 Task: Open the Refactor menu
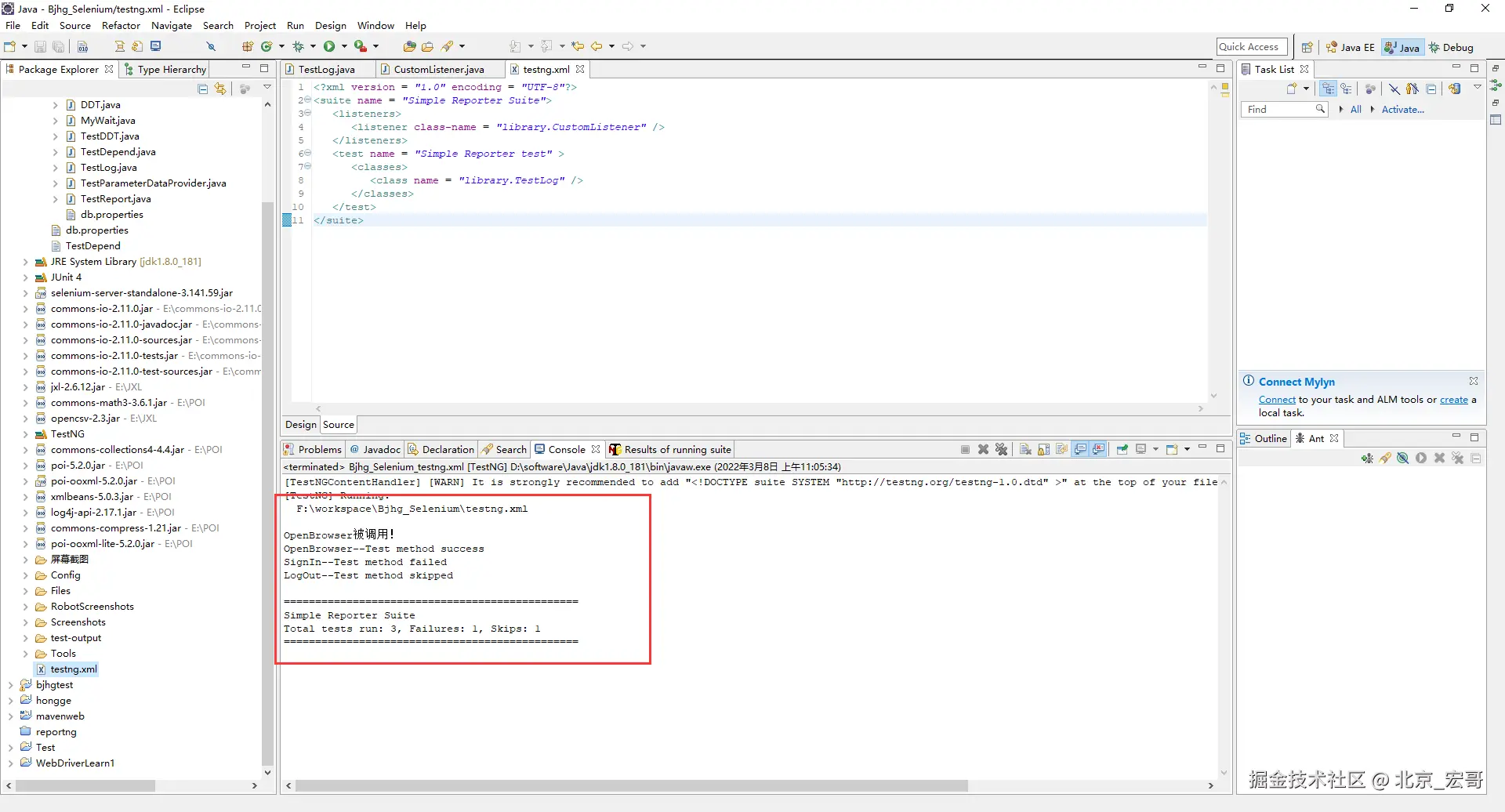point(121,26)
